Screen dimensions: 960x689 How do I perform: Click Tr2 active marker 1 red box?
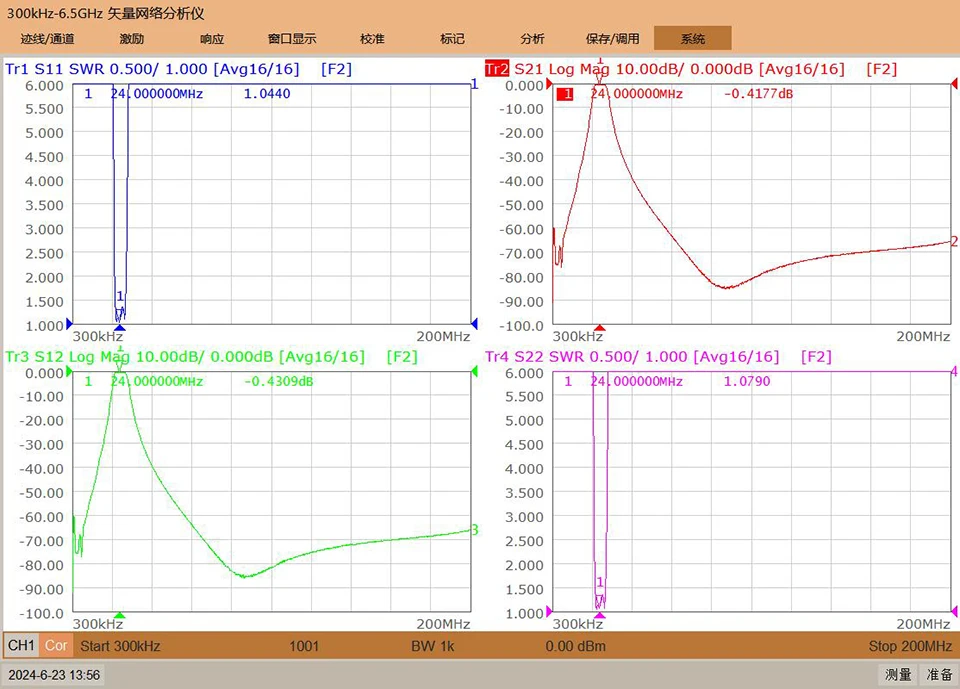coord(564,94)
